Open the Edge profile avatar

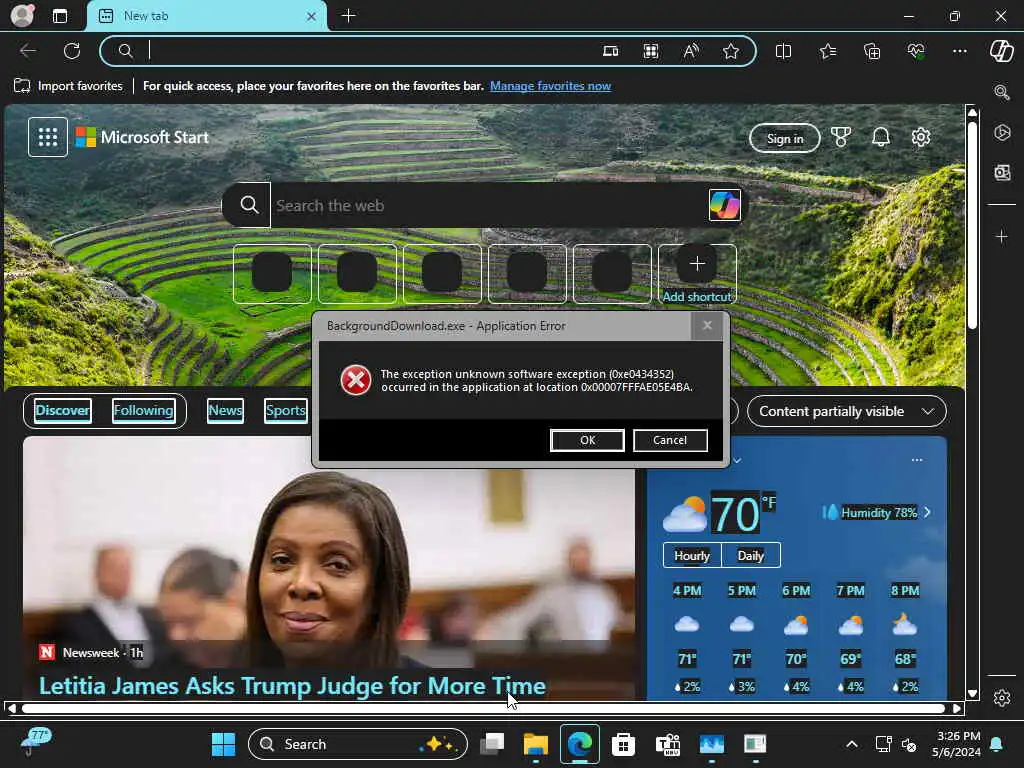point(22,15)
